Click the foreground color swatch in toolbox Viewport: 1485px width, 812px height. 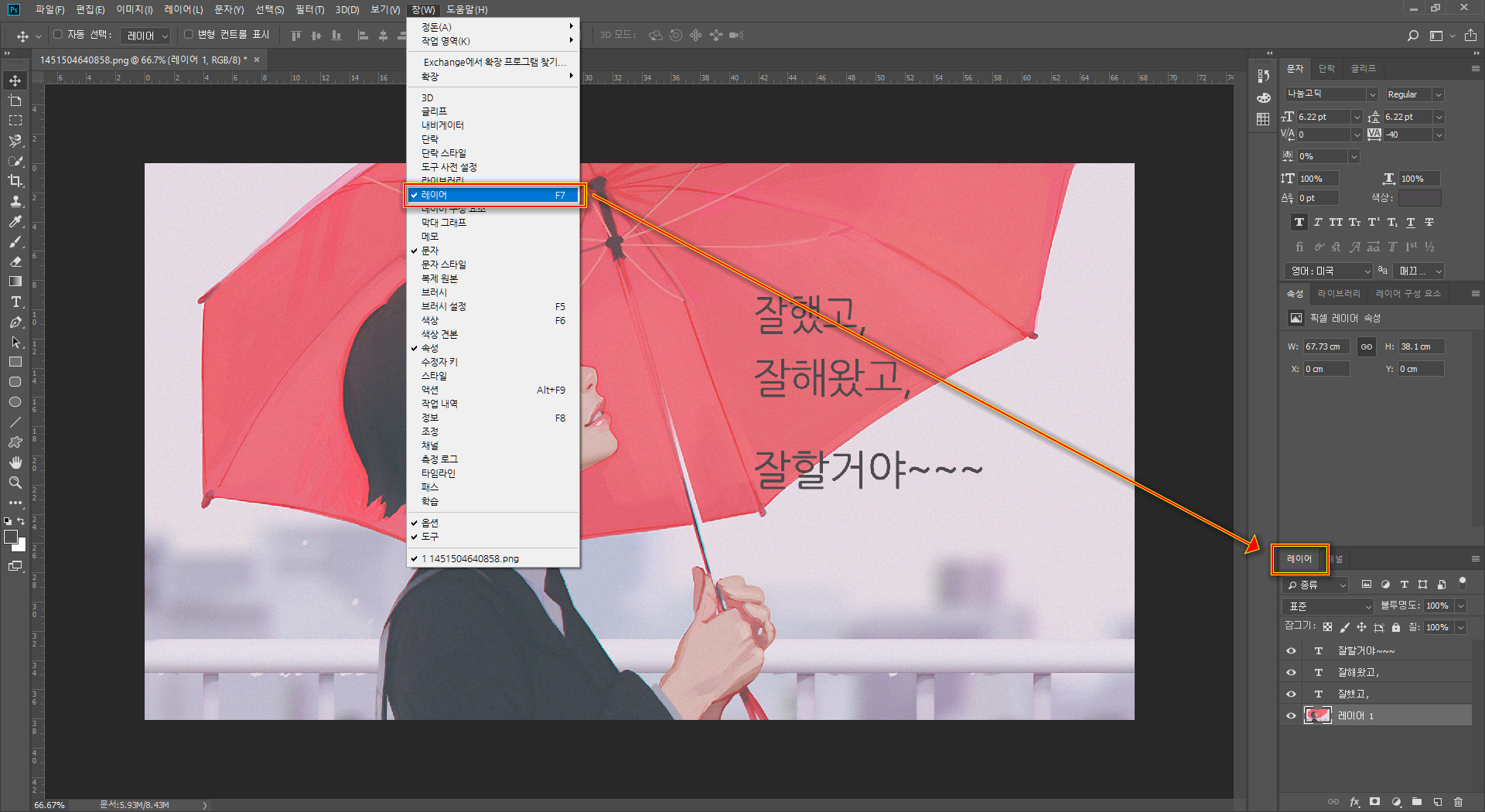click(11, 537)
